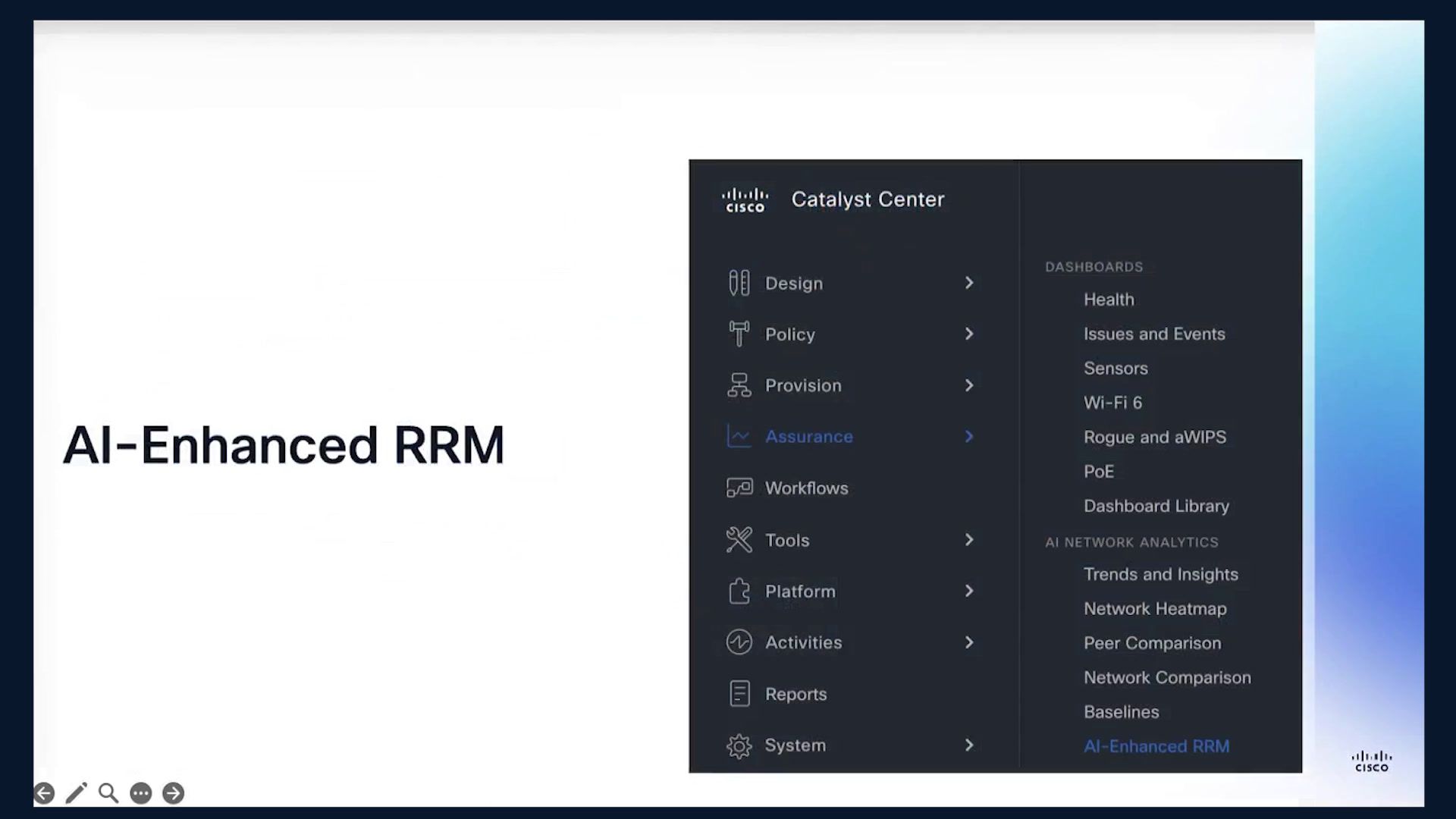Expand the Policy submenu chevron
1456x819 pixels.
(x=969, y=334)
